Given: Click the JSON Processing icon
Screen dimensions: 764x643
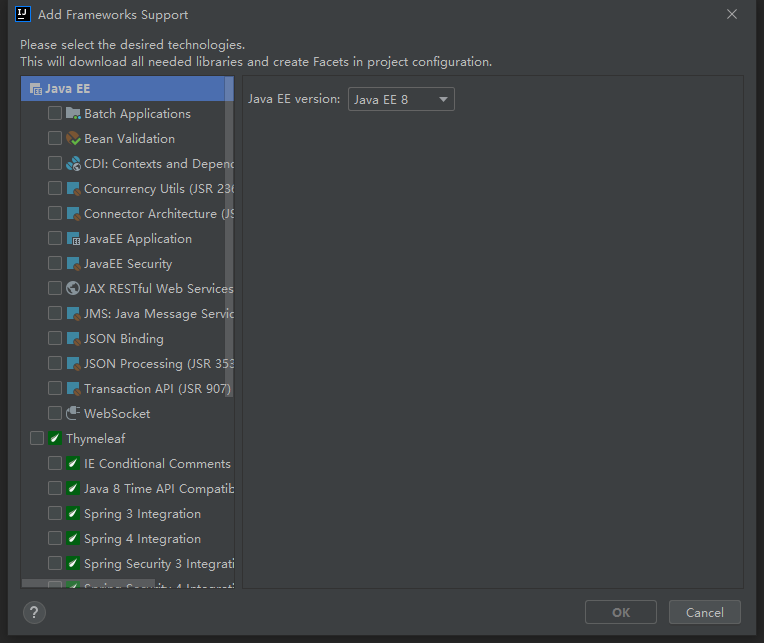Looking at the screenshot, I should click(73, 363).
